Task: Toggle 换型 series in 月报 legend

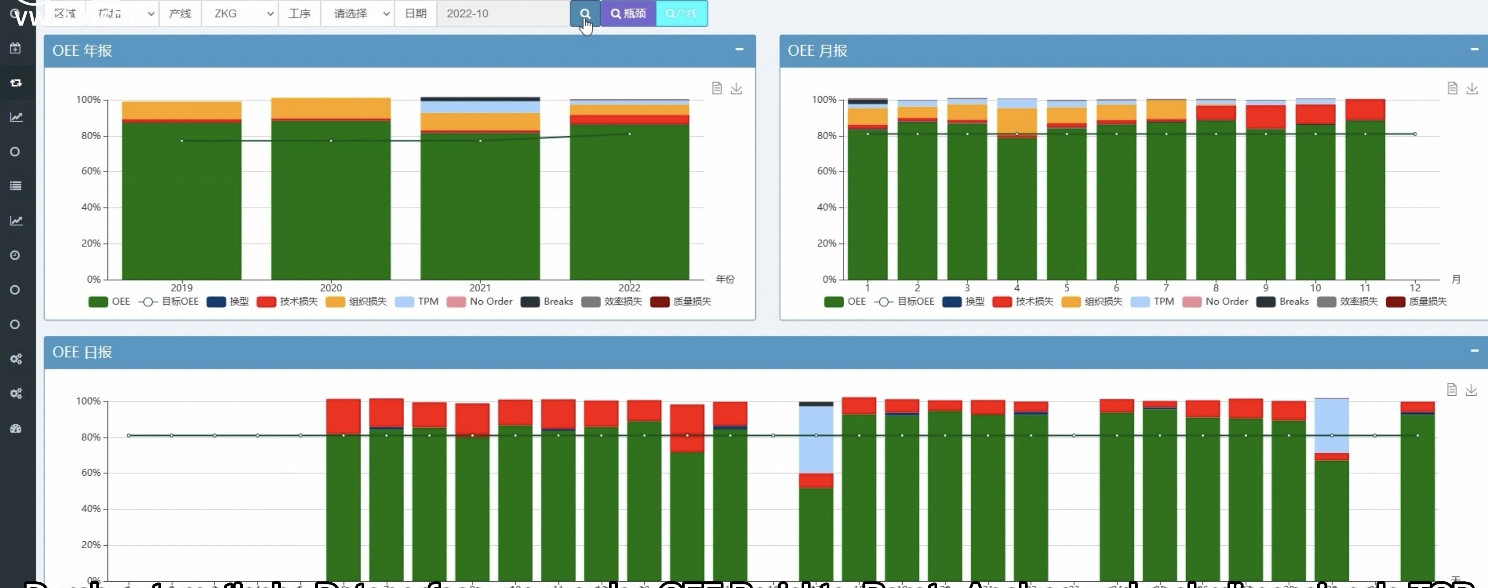Action: tap(963, 301)
